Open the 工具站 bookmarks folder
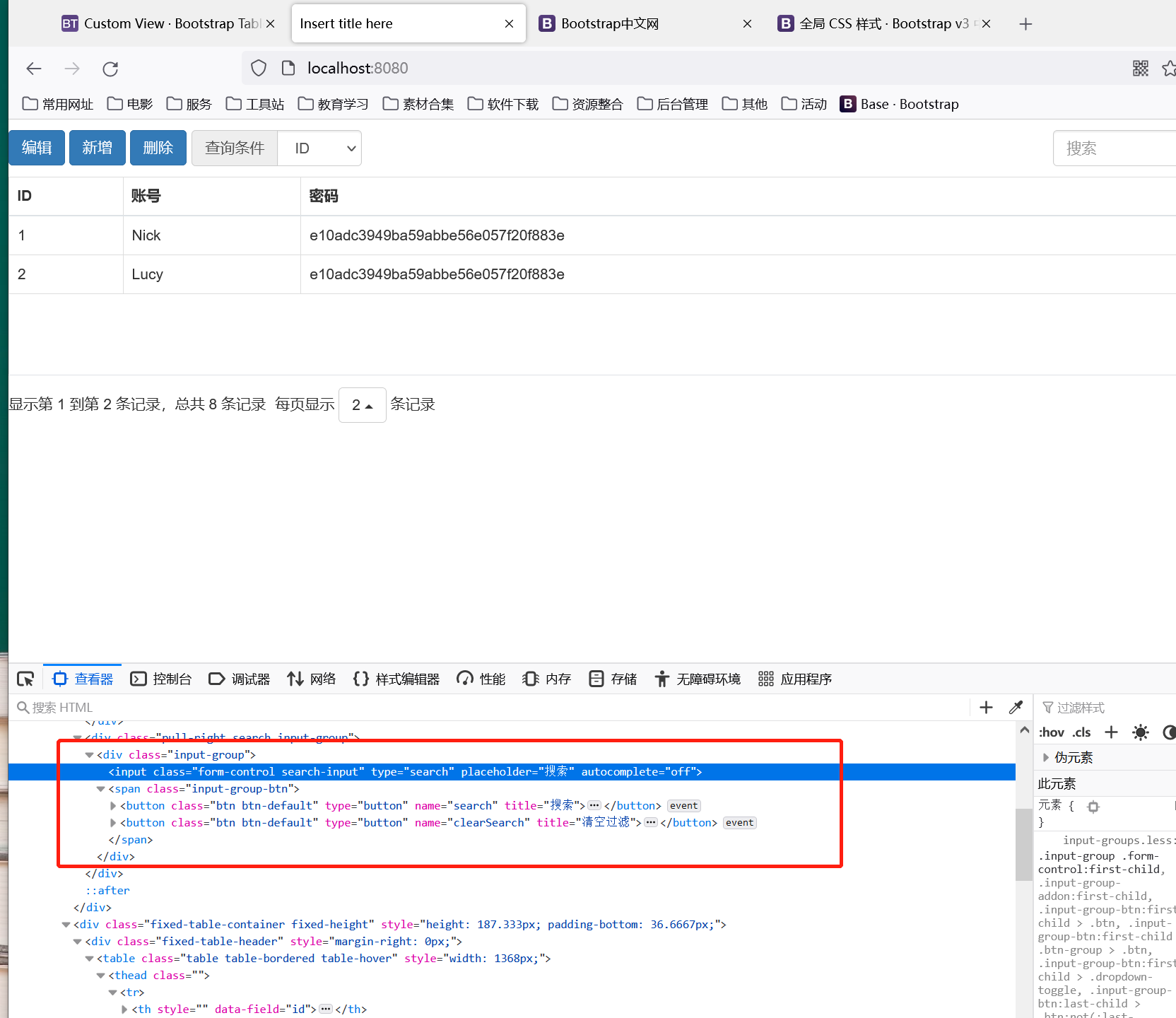This screenshot has height=1018, width=1176. (255, 104)
